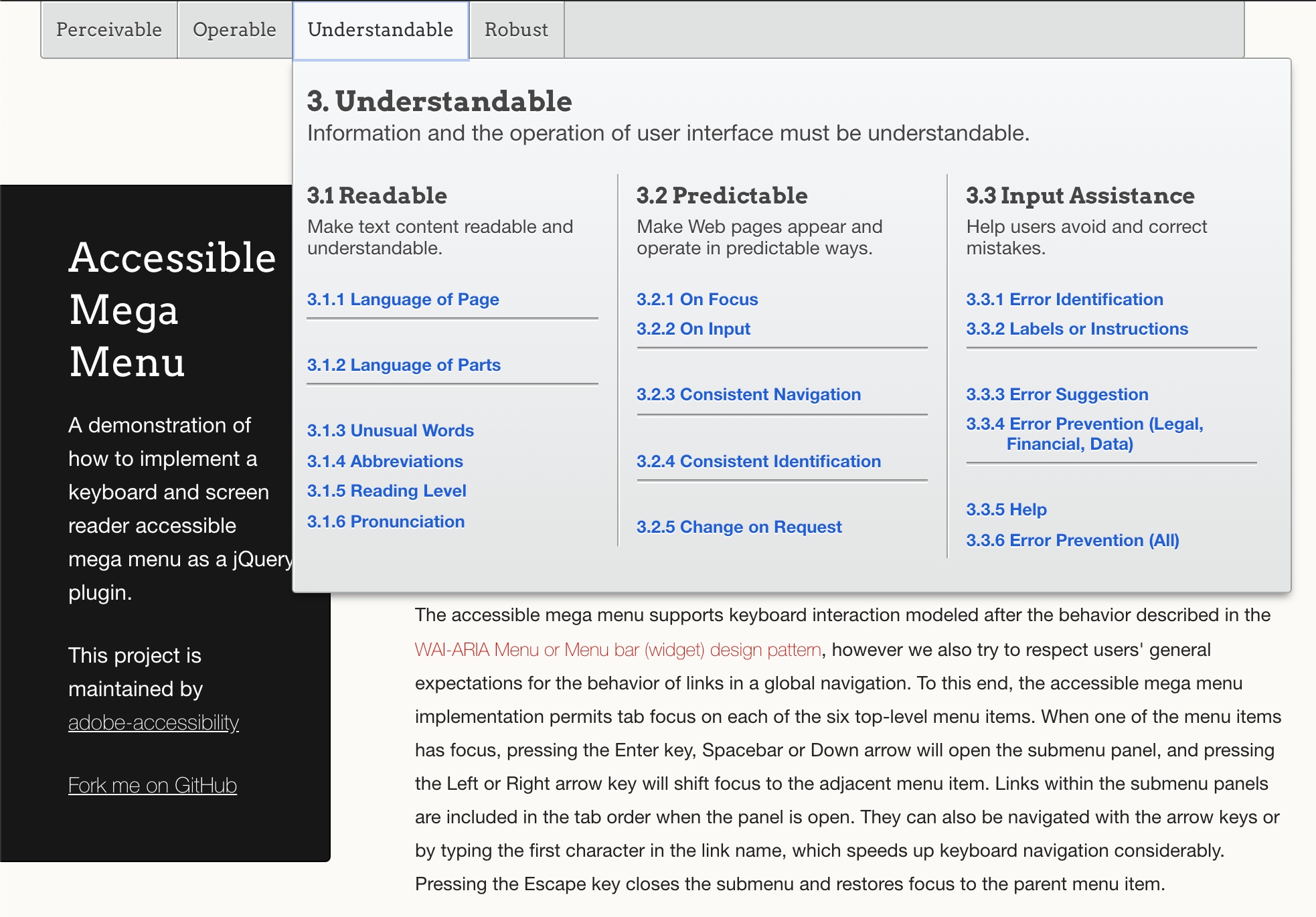
Task: Open 3.2.3 Consistent Navigation
Action: 748,394
